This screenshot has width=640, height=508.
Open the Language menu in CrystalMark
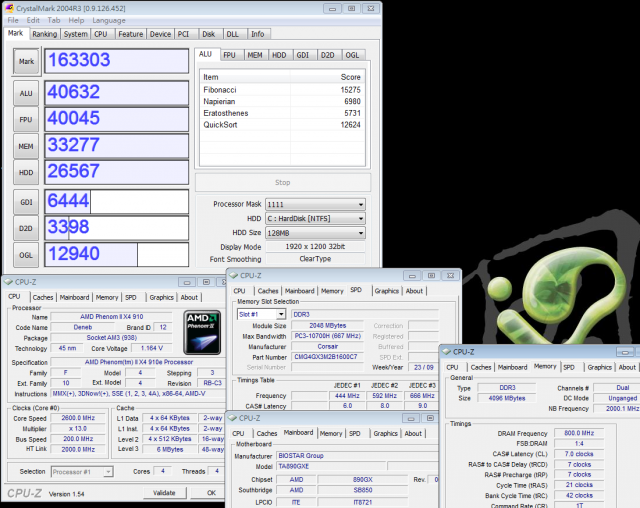tap(109, 20)
